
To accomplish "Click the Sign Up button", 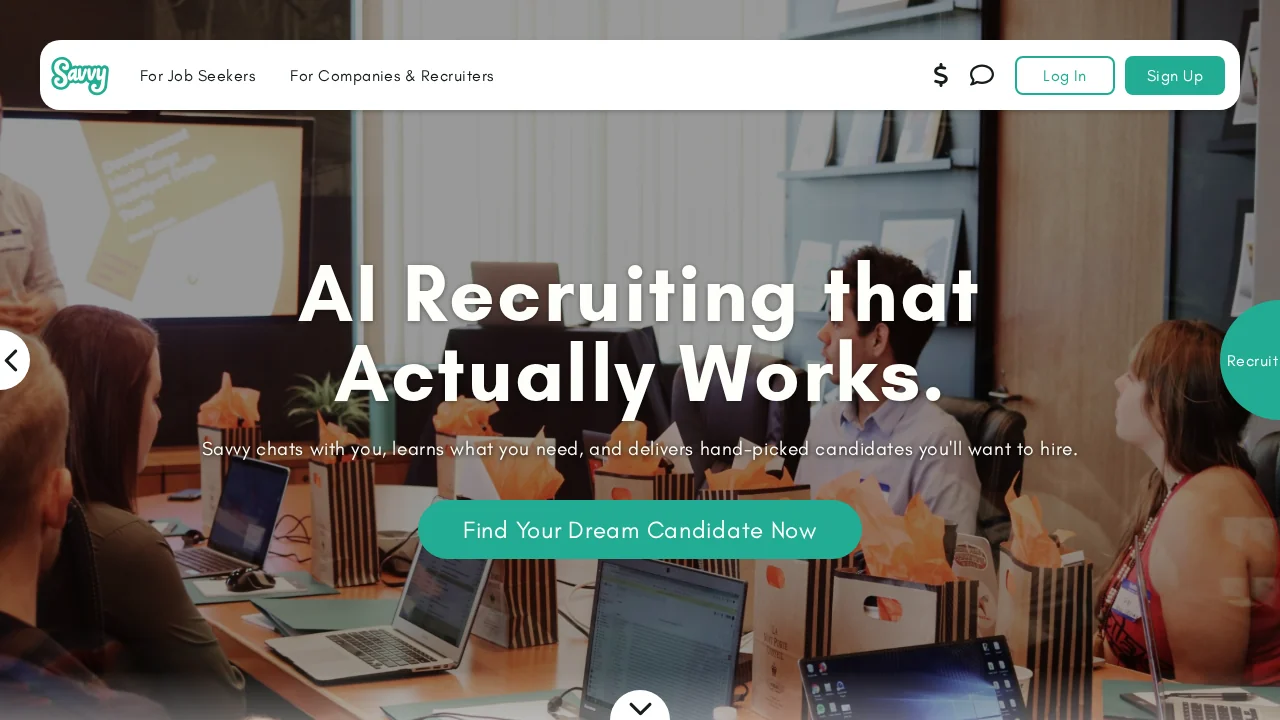I will 1175,76.
